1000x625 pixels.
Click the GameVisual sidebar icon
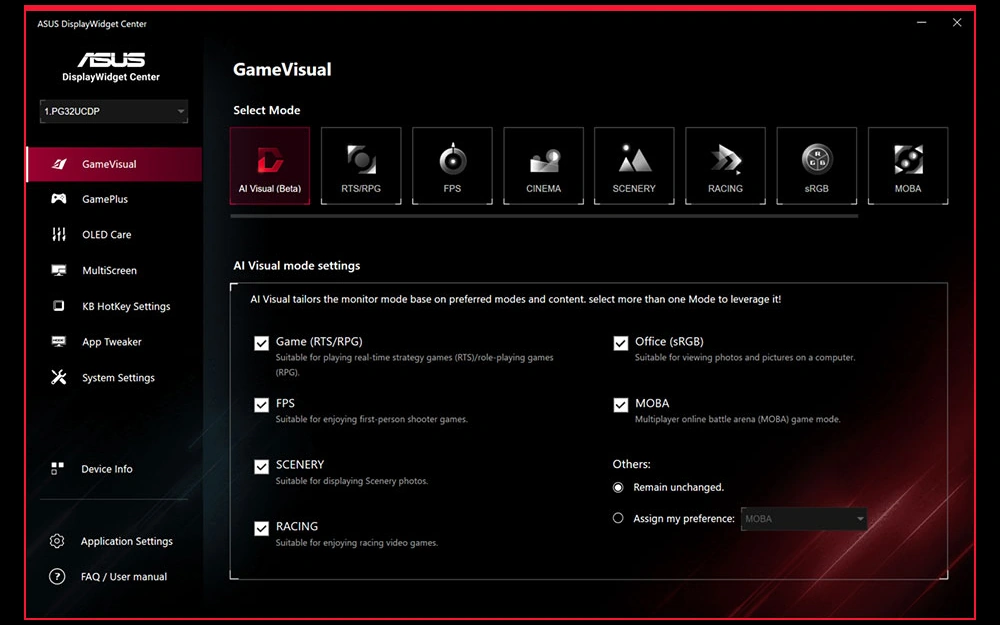coord(59,164)
